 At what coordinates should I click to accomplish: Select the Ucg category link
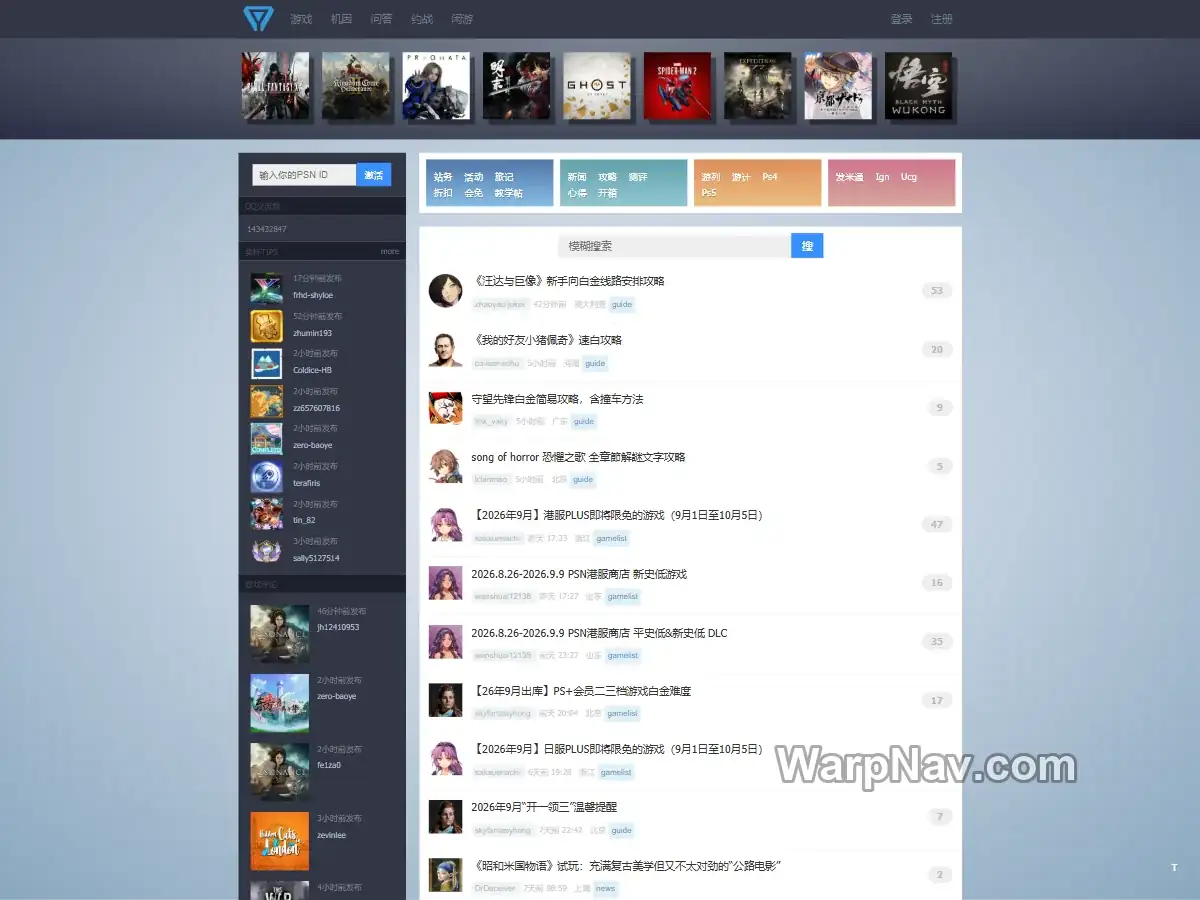pos(908,177)
